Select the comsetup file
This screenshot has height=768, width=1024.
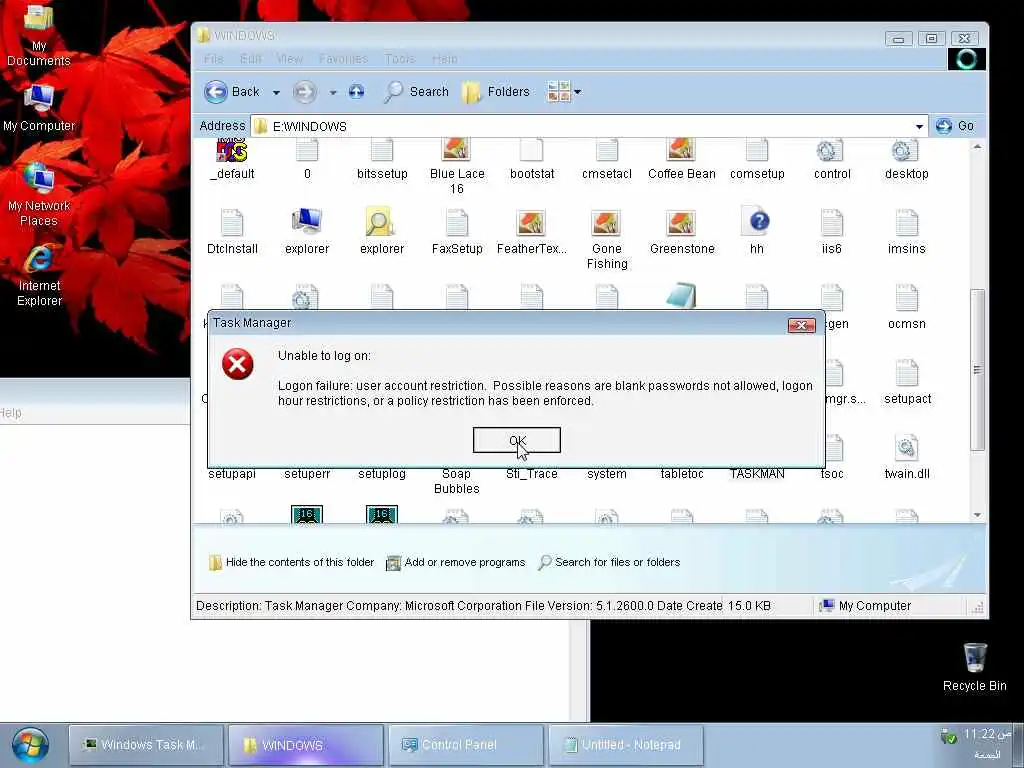point(757,159)
